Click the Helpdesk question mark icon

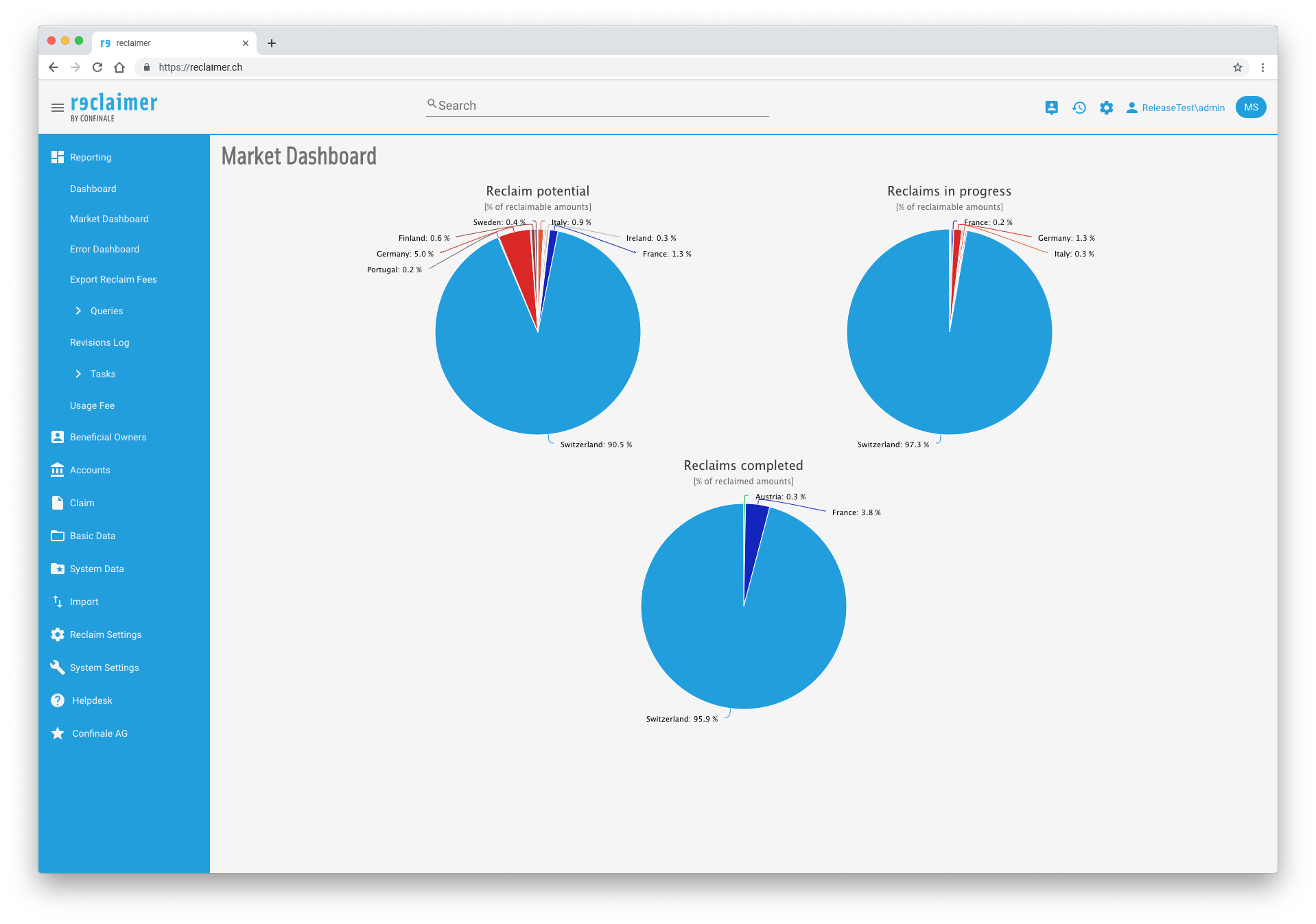pyautogui.click(x=58, y=700)
